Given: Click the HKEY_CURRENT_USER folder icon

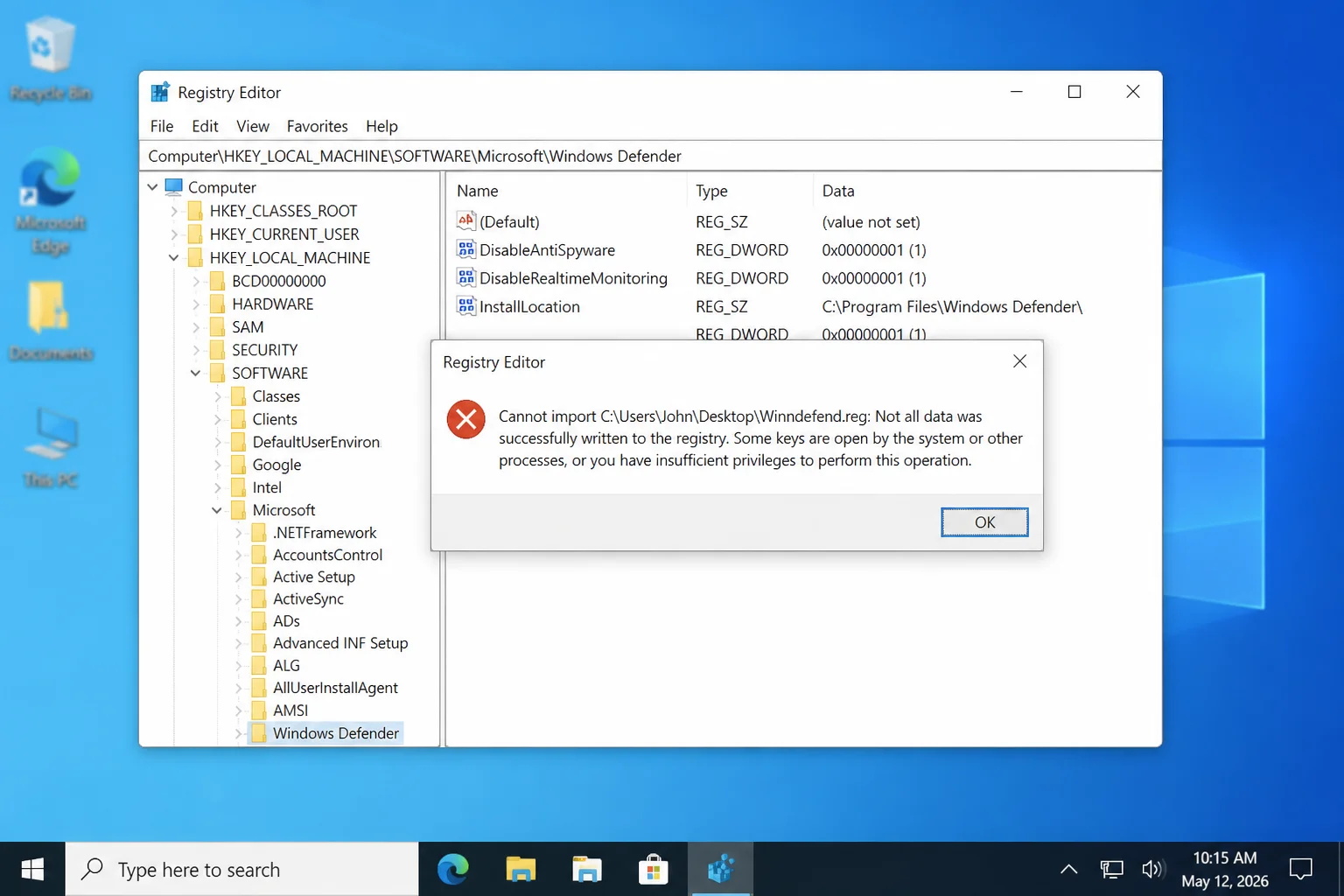Looking at the screenshot, I should [195, 234].
